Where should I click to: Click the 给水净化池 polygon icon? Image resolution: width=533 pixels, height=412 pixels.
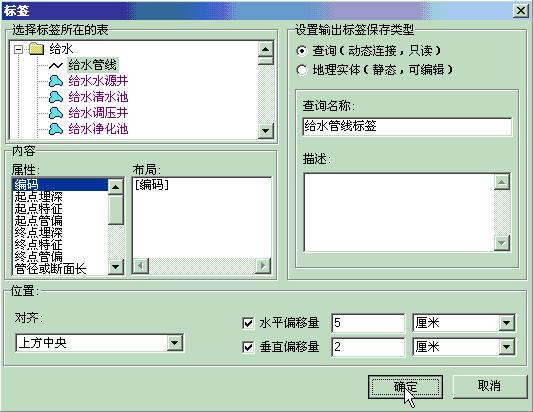[x=56, y=128]
